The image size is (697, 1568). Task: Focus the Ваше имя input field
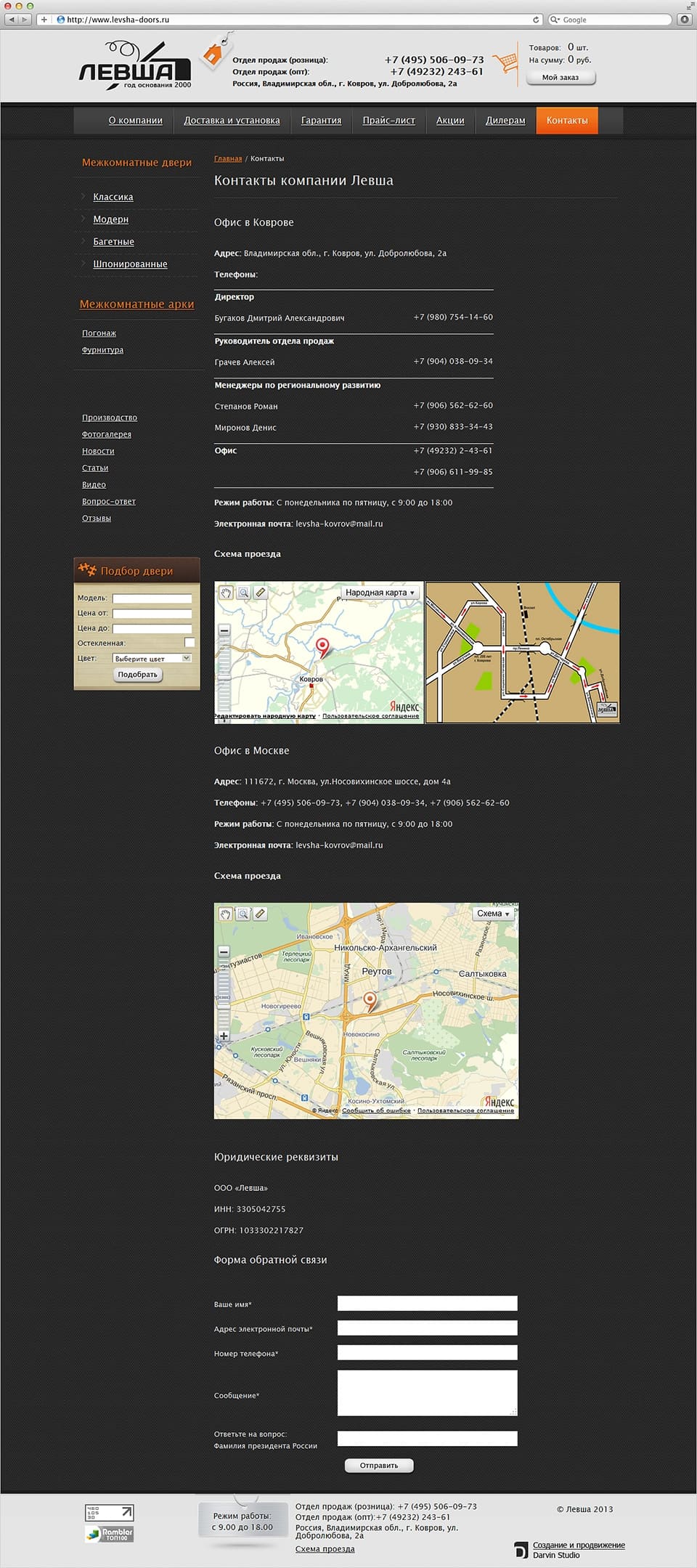tap(428, 1303)
